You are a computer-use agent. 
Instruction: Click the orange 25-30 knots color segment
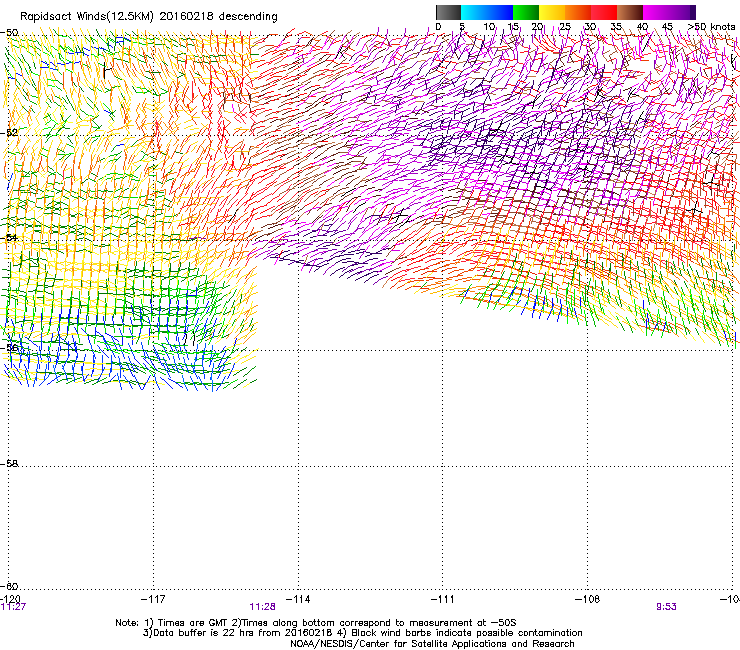tap(578, 12)
